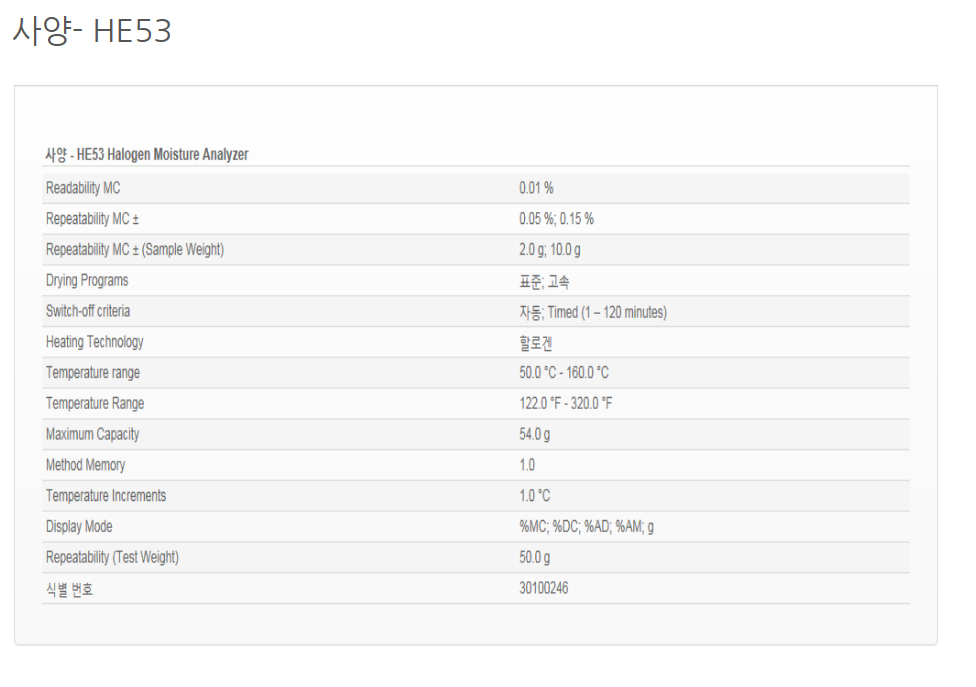Screen dimensions: 976x687
Task: Click Repeatability MC ± (Sample Weight) label
Action: 135,250
